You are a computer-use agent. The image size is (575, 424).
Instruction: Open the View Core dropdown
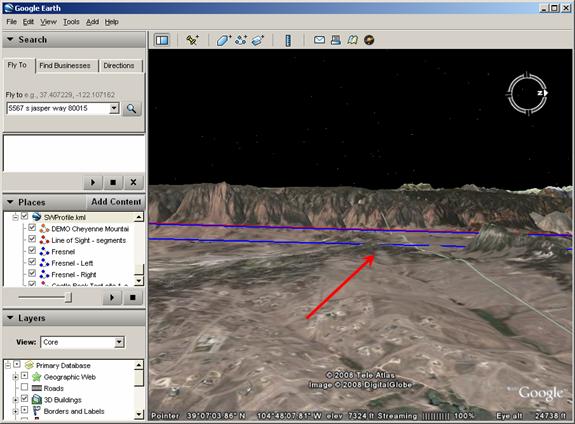point(119,342)
